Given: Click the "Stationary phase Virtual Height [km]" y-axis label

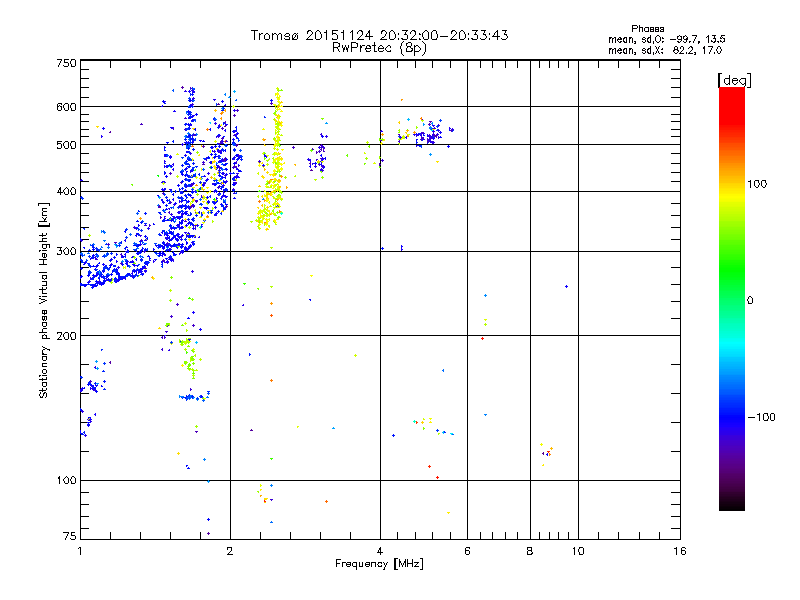Looking at the screenshot, I should (x=44, y=300).
